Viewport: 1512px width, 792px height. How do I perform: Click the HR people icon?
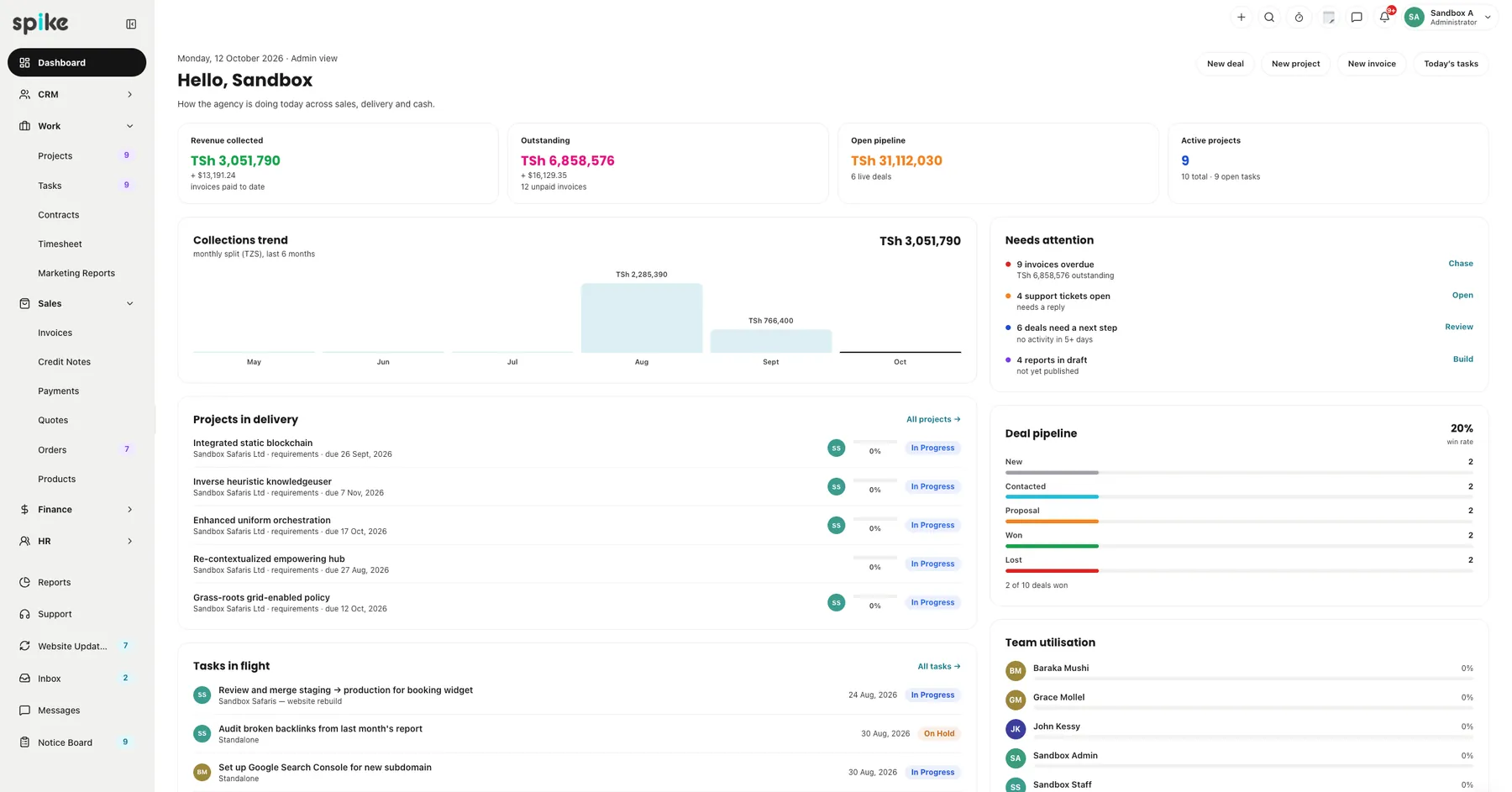[24, 542]
